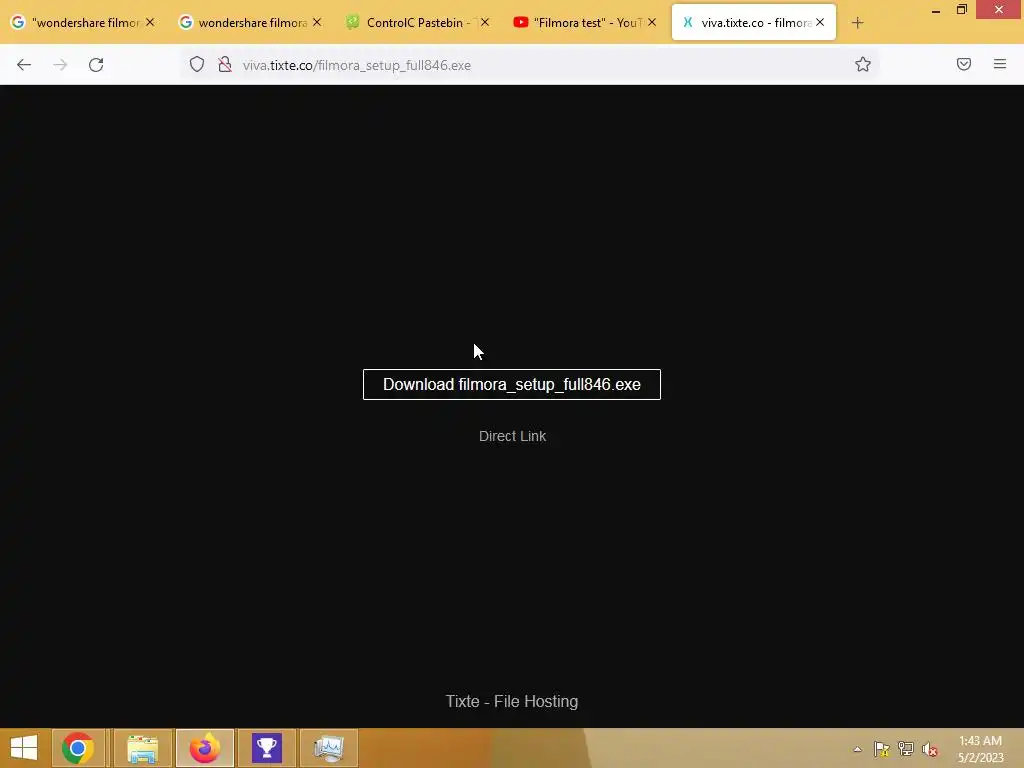This screenshot has width=1024, height=768.
Task: Close the viva.tixte.co tab
Action: coord(820,22)
